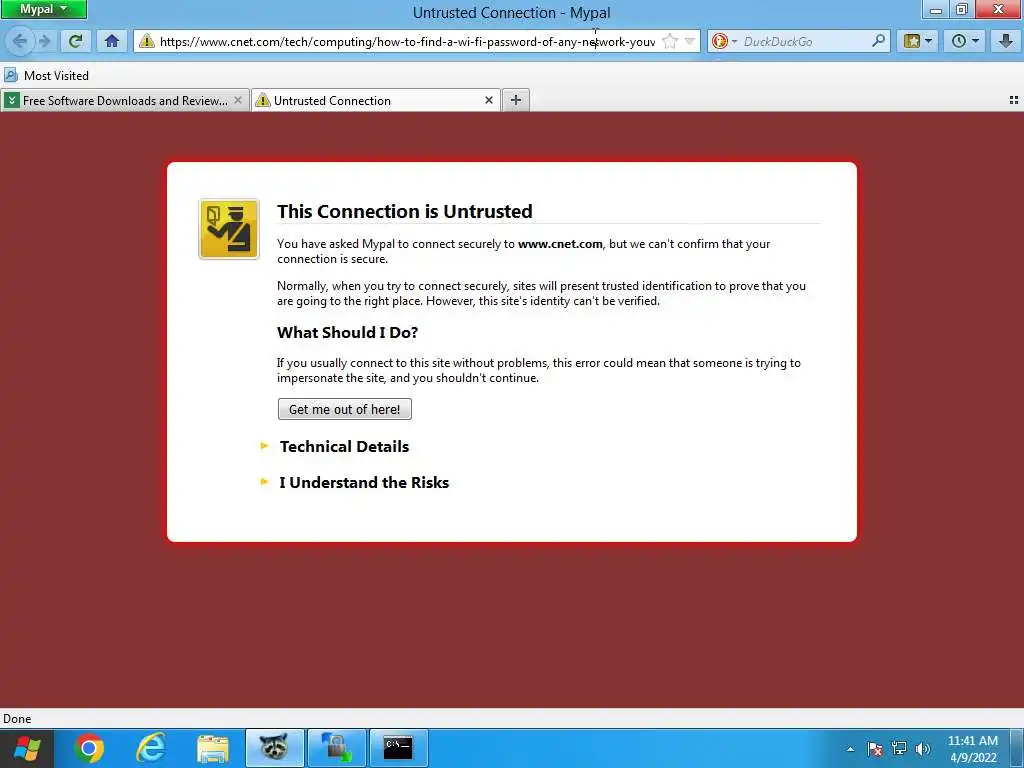The image size is (1024, 768).
Task: Open the history clock button
Action: [x=965, y=41]
